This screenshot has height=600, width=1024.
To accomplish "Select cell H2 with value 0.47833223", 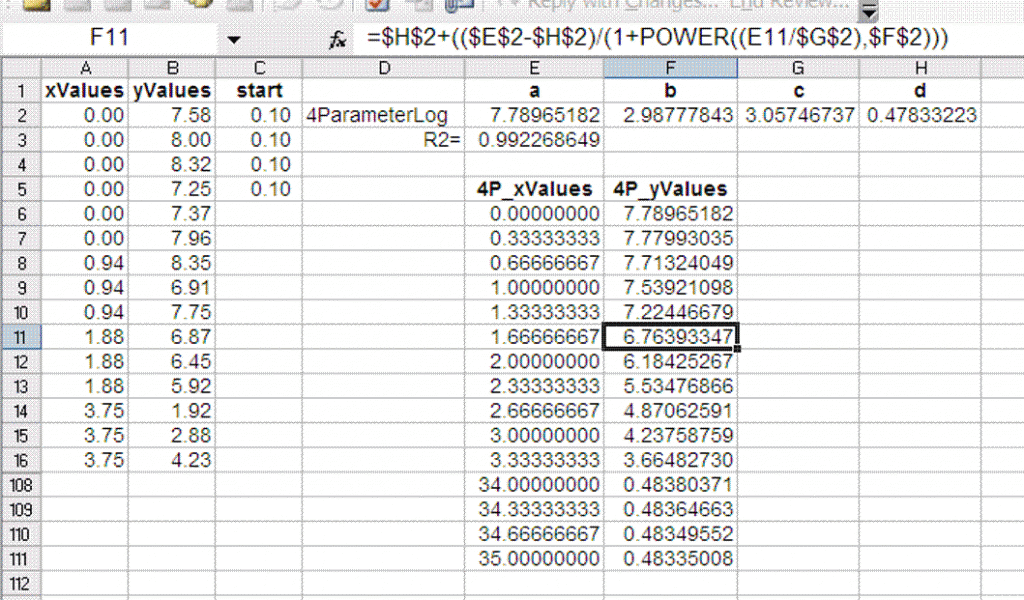I will point(920,115).
